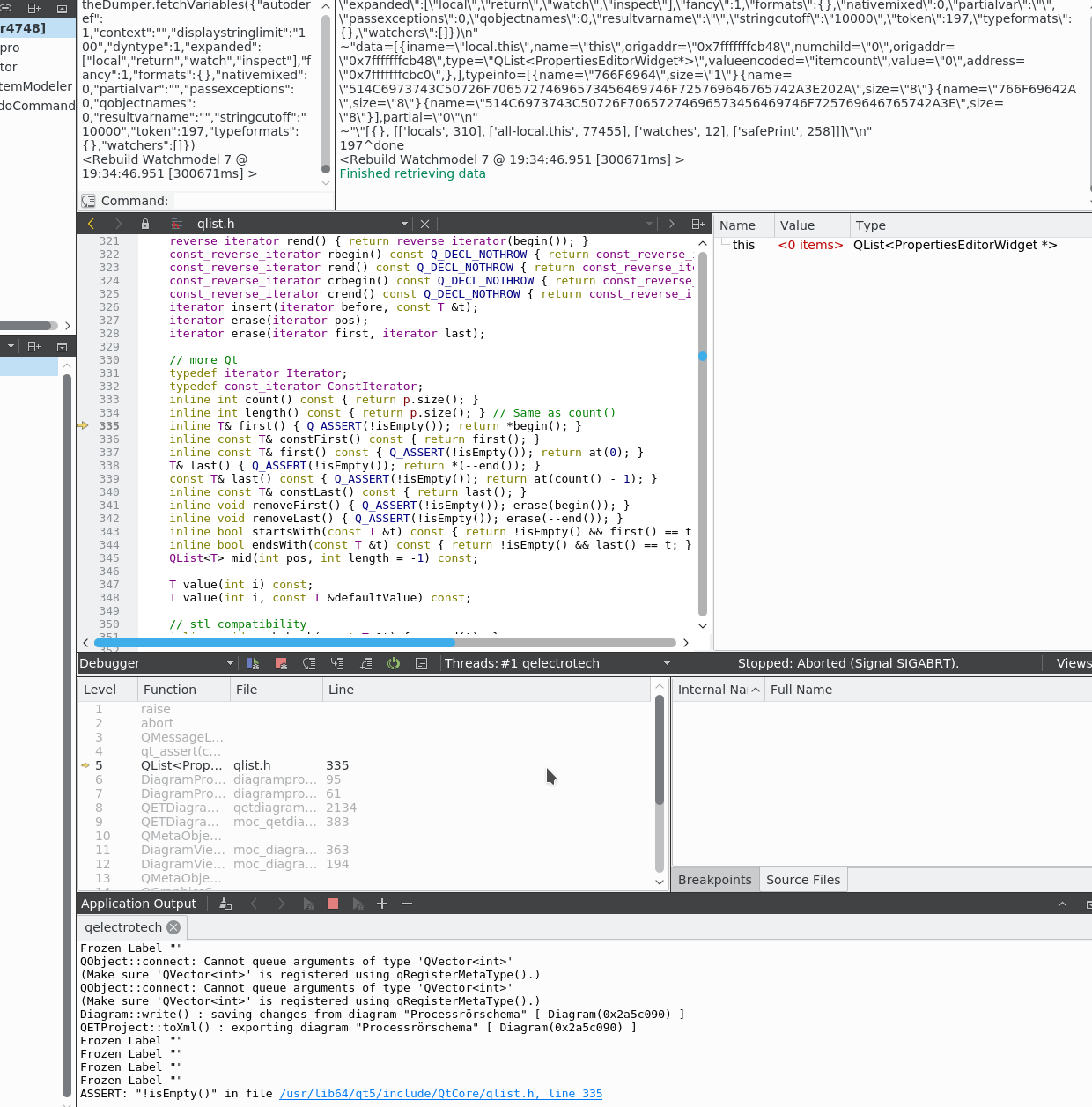Select stack frame 8 QETDiagra... line 2134
The height and width of the screenshot is (1107, 1092).
click(x=365, y=808)
